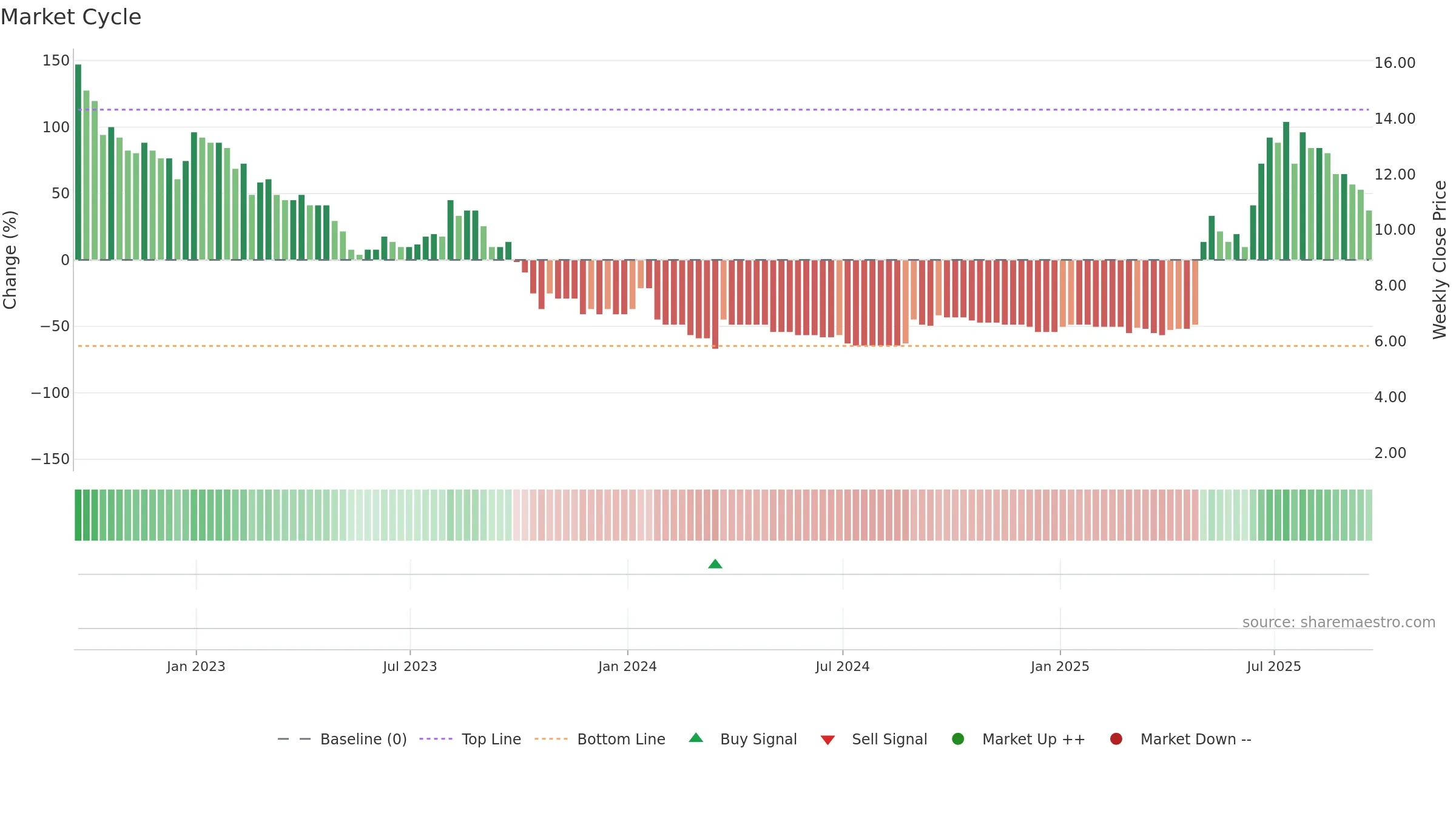Click the source: sharemaestro.com text

pos(1339,622)
